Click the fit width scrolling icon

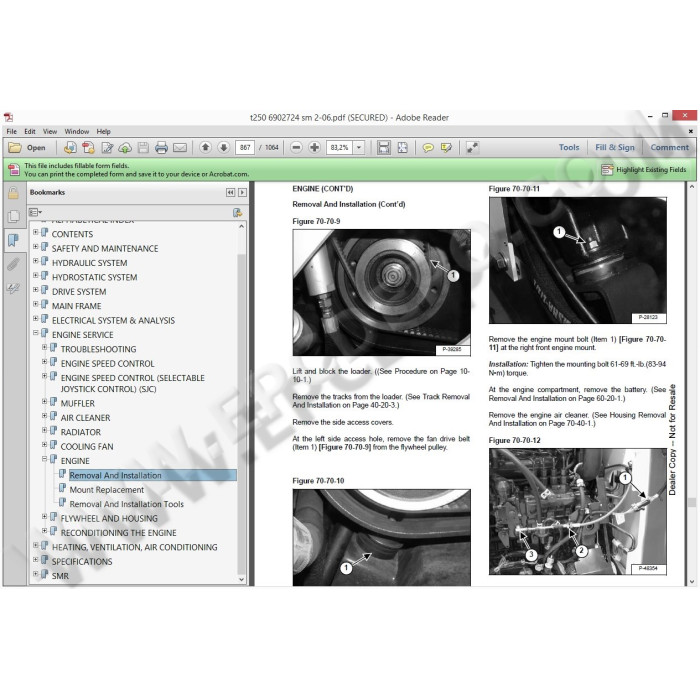pos(383,147)
